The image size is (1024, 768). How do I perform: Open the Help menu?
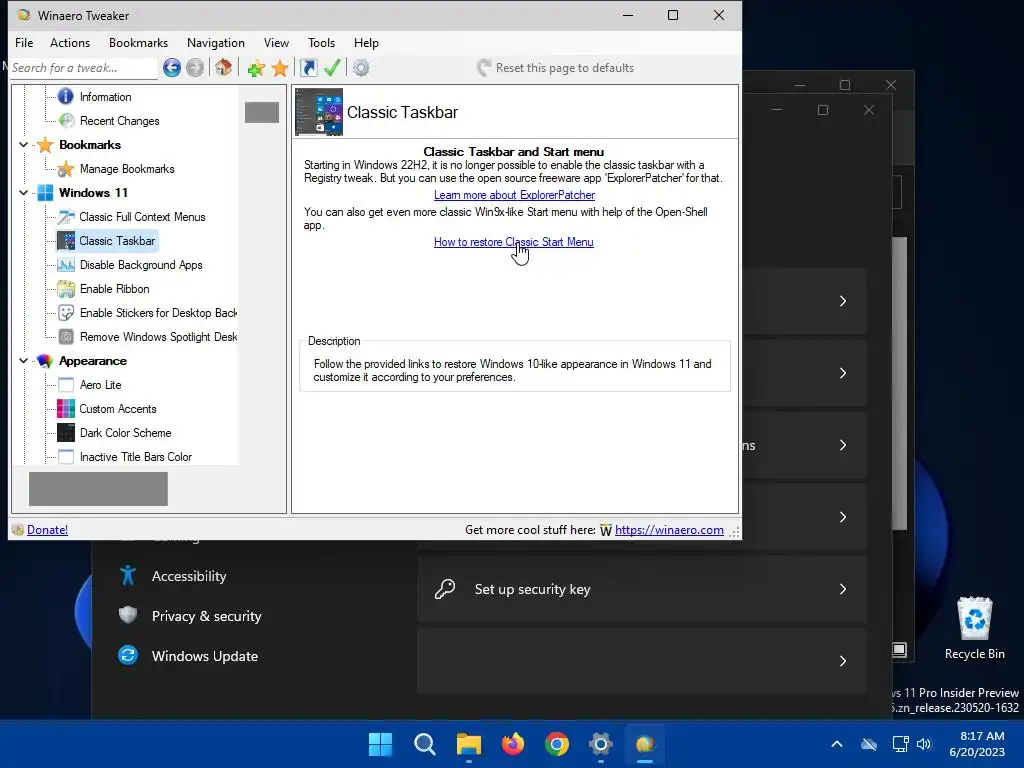[x=366, y=42]
